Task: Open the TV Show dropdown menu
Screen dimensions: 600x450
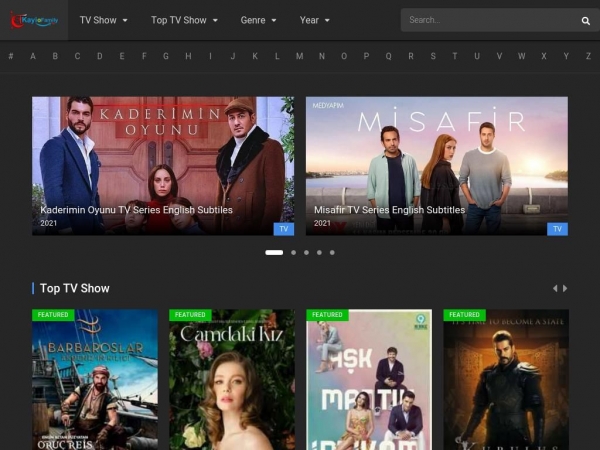Action: click(x=103, y=20)
